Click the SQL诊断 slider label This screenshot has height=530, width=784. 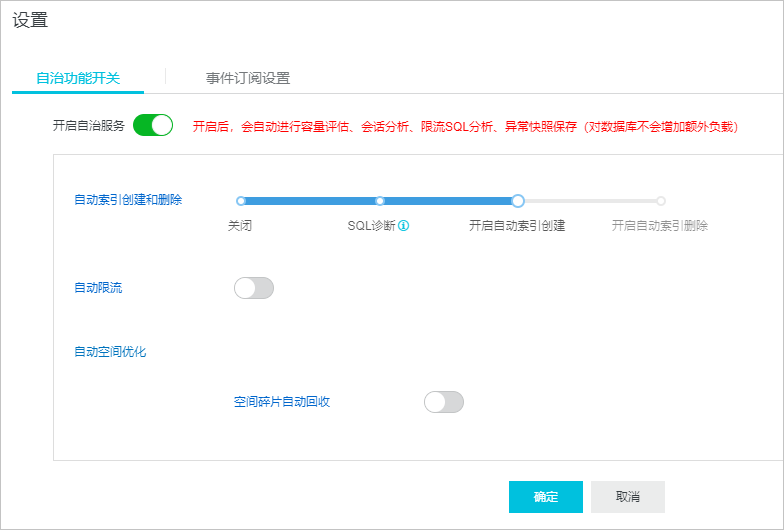coord(372,226)
